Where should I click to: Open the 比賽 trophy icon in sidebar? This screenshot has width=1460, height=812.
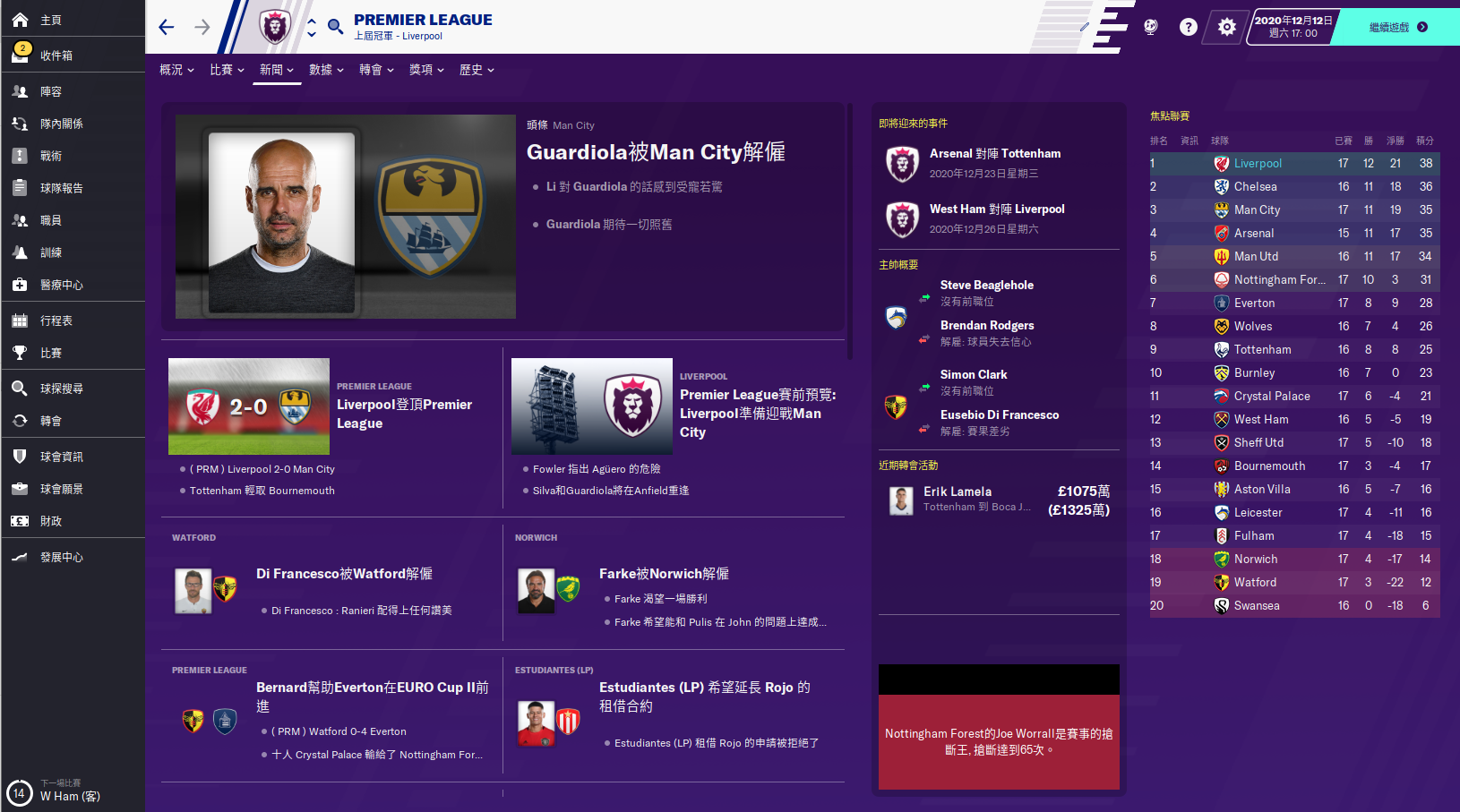[x=20, y=353]
